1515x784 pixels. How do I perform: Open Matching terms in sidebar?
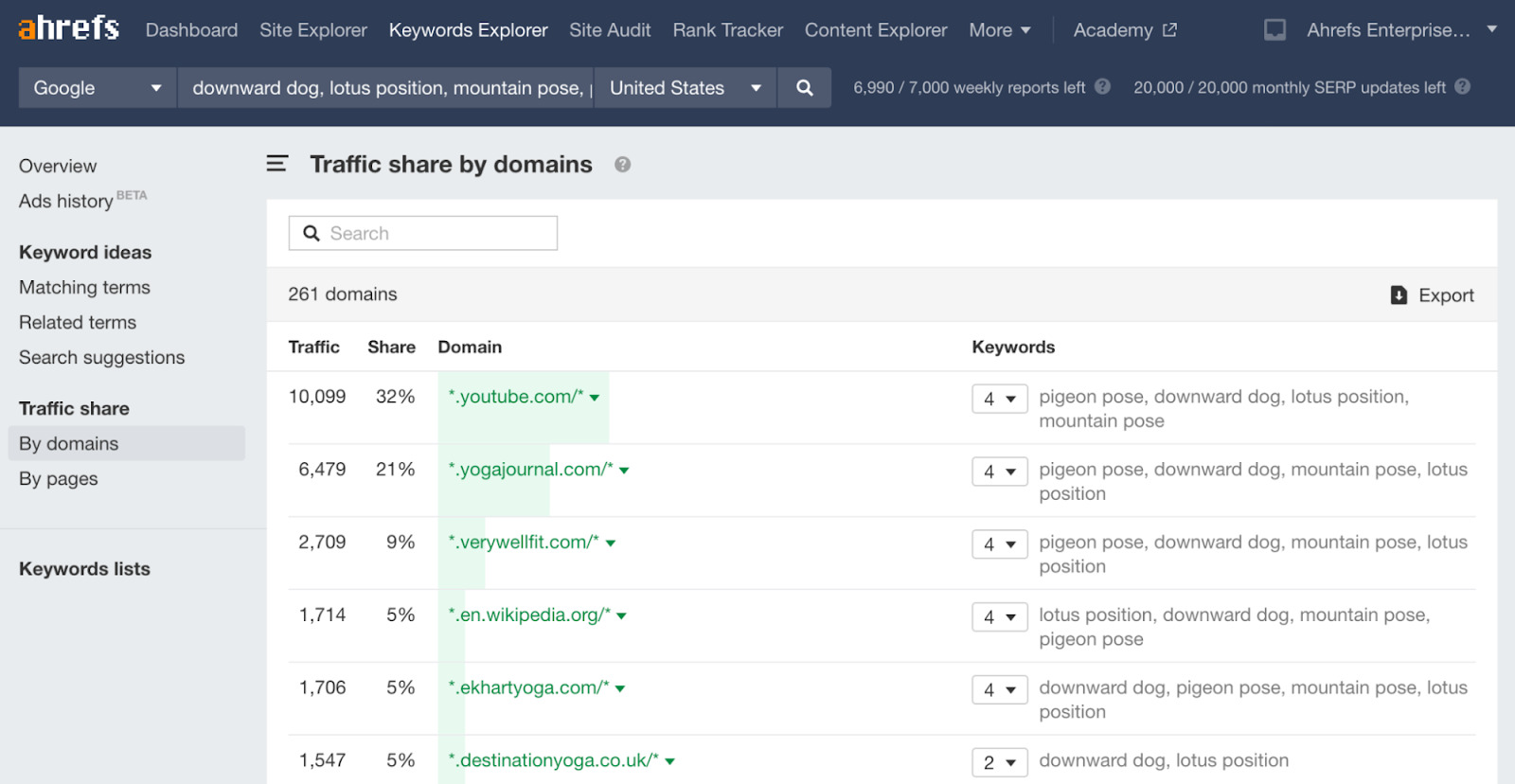(84, 288)
